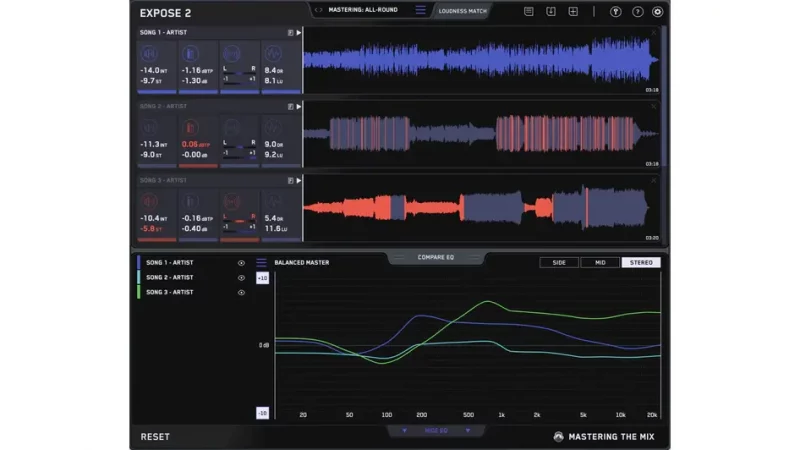Click Song 2 loudness icon

149,128
